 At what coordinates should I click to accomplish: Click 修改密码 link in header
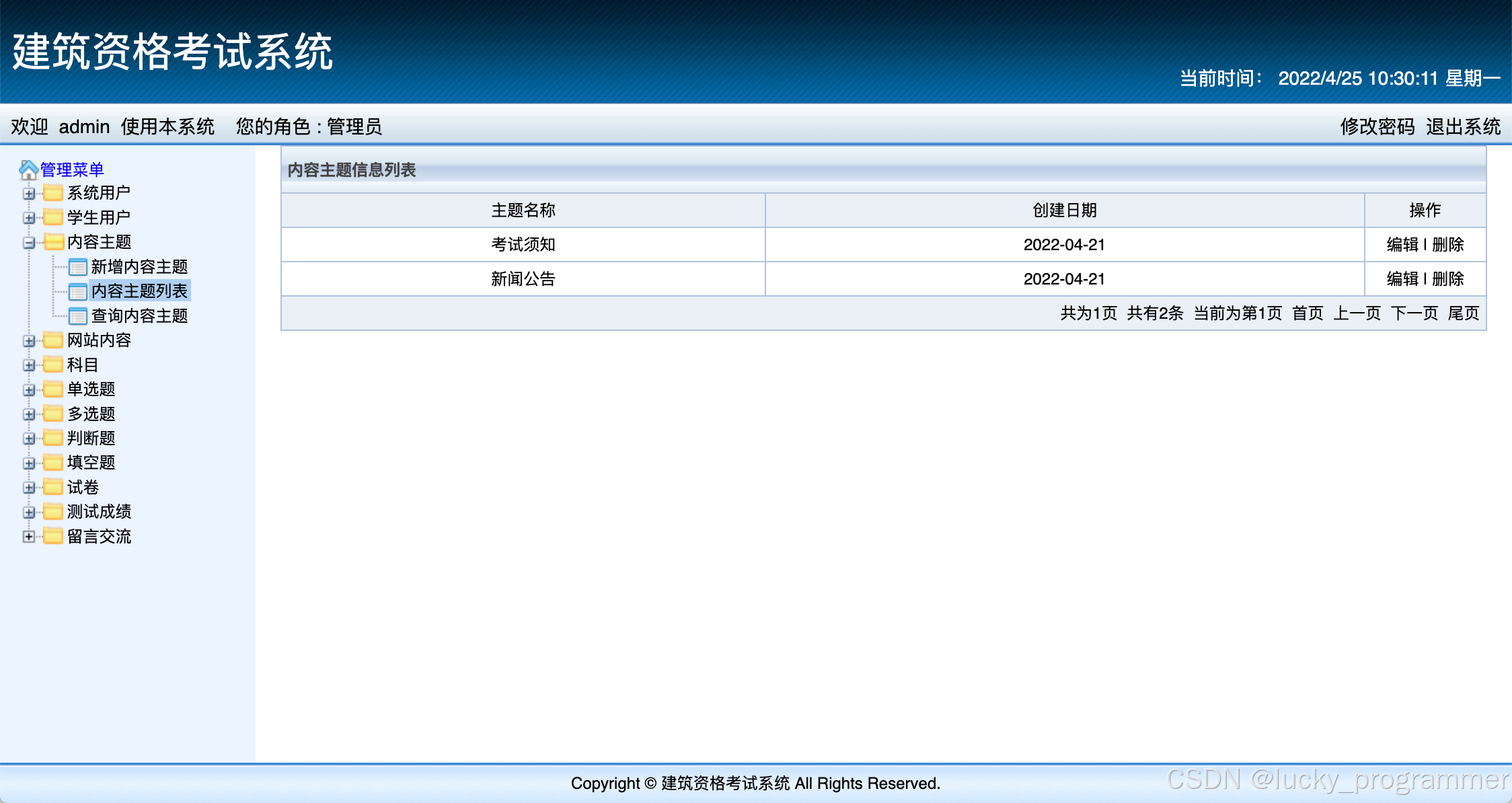coord(1377,126)
